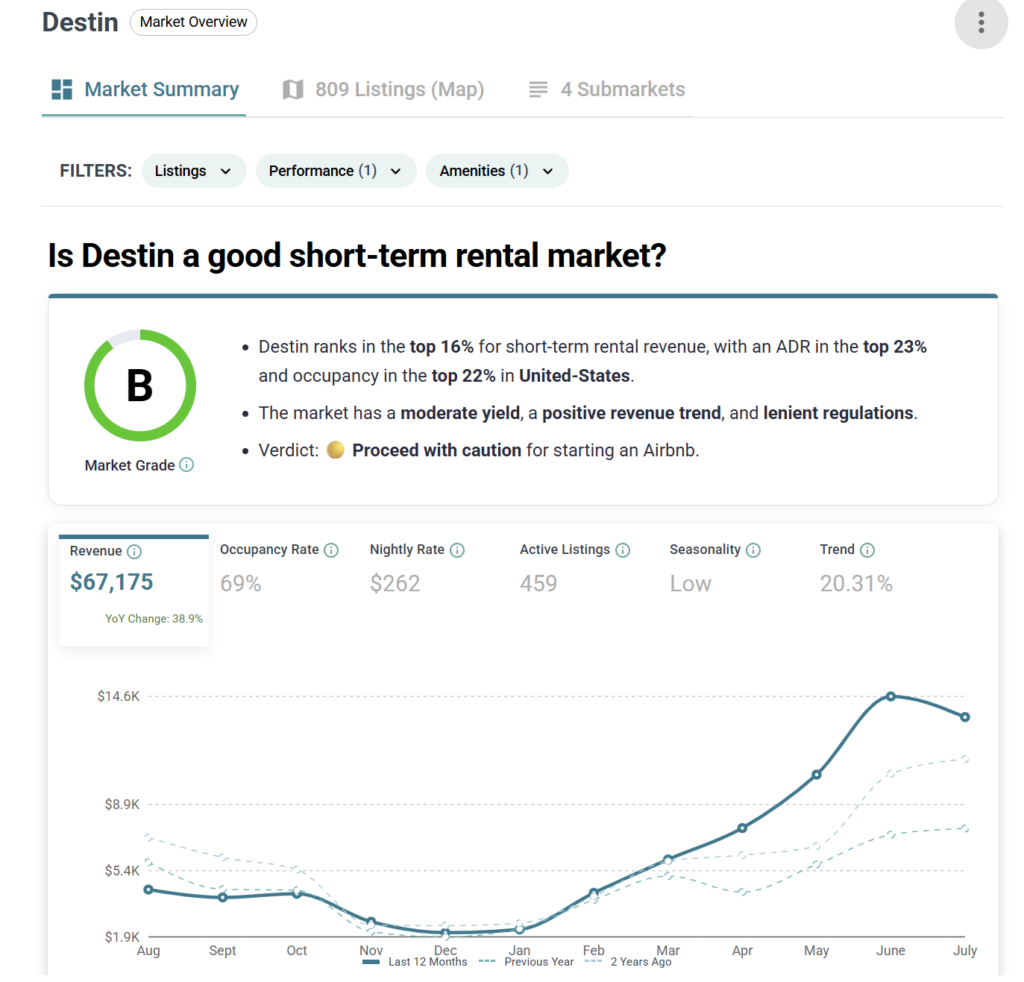Expand the Performance (1) filter dropdown

335,171
